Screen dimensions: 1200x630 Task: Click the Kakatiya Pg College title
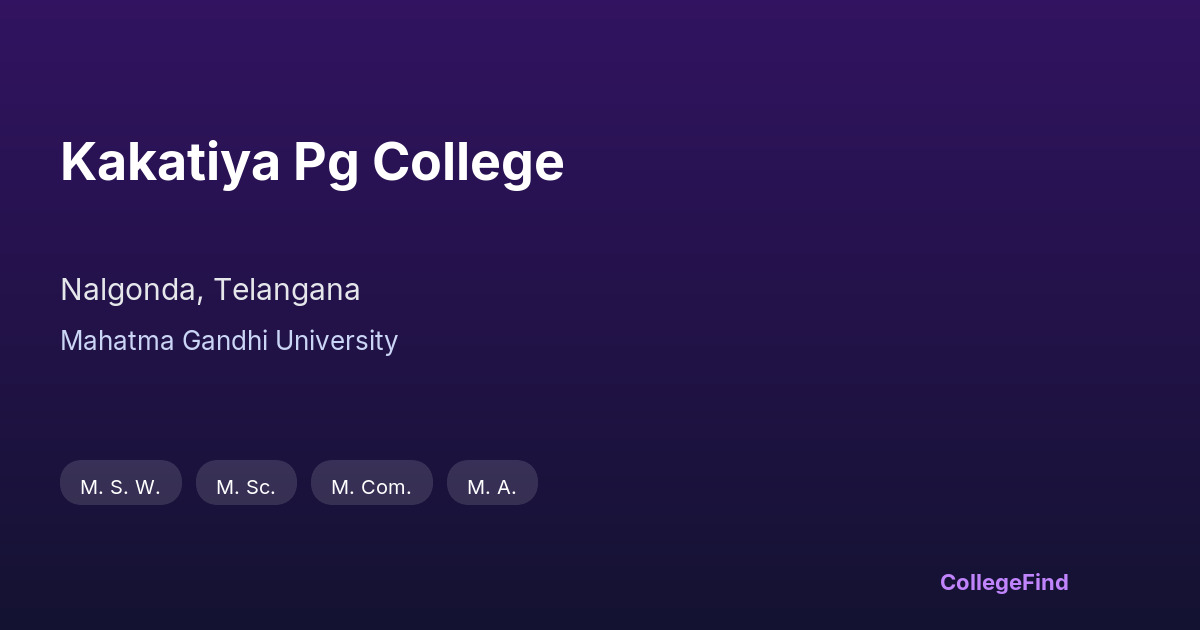coord(312,162)
